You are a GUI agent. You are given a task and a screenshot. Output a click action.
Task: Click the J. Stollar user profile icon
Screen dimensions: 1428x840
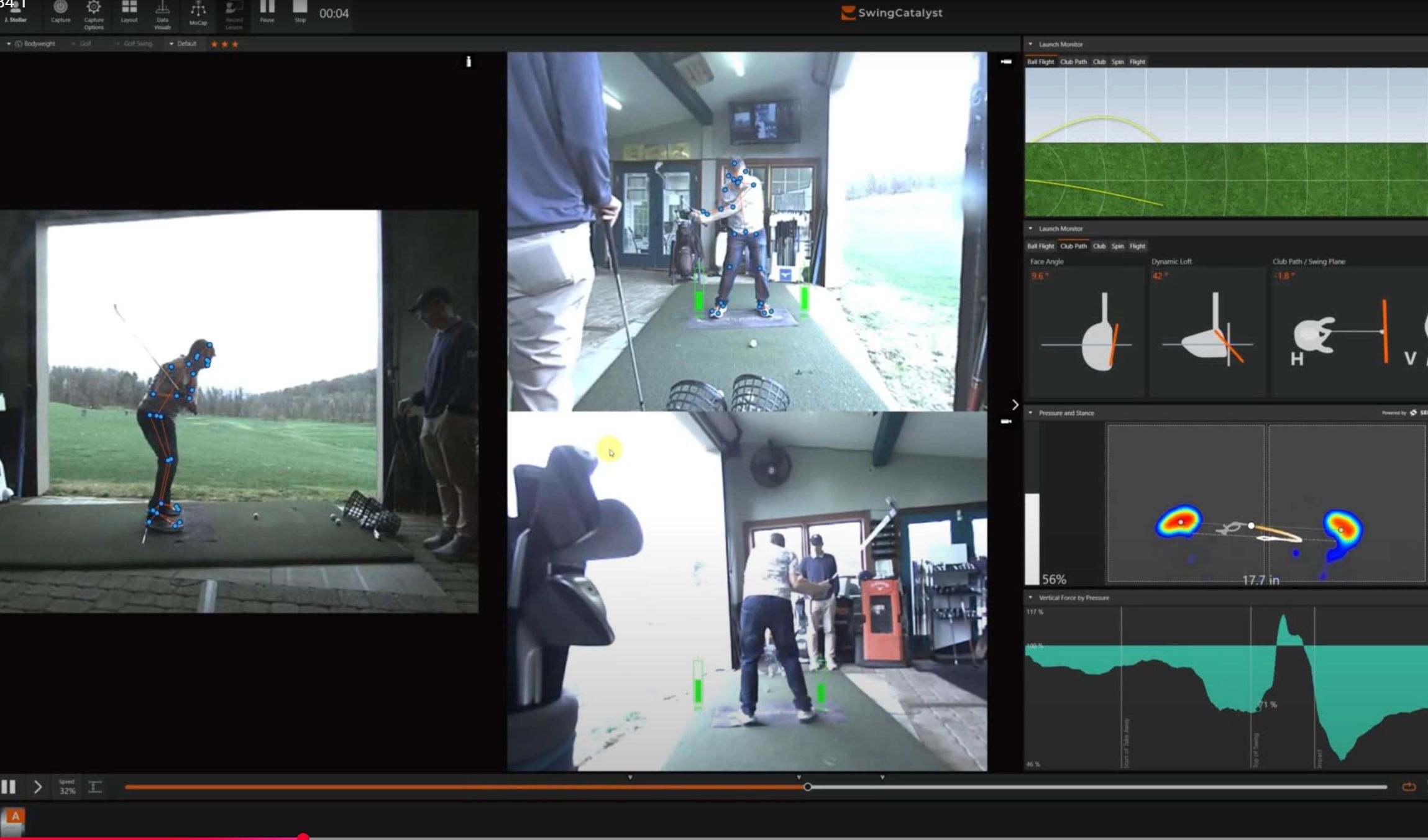pos(15,10)
